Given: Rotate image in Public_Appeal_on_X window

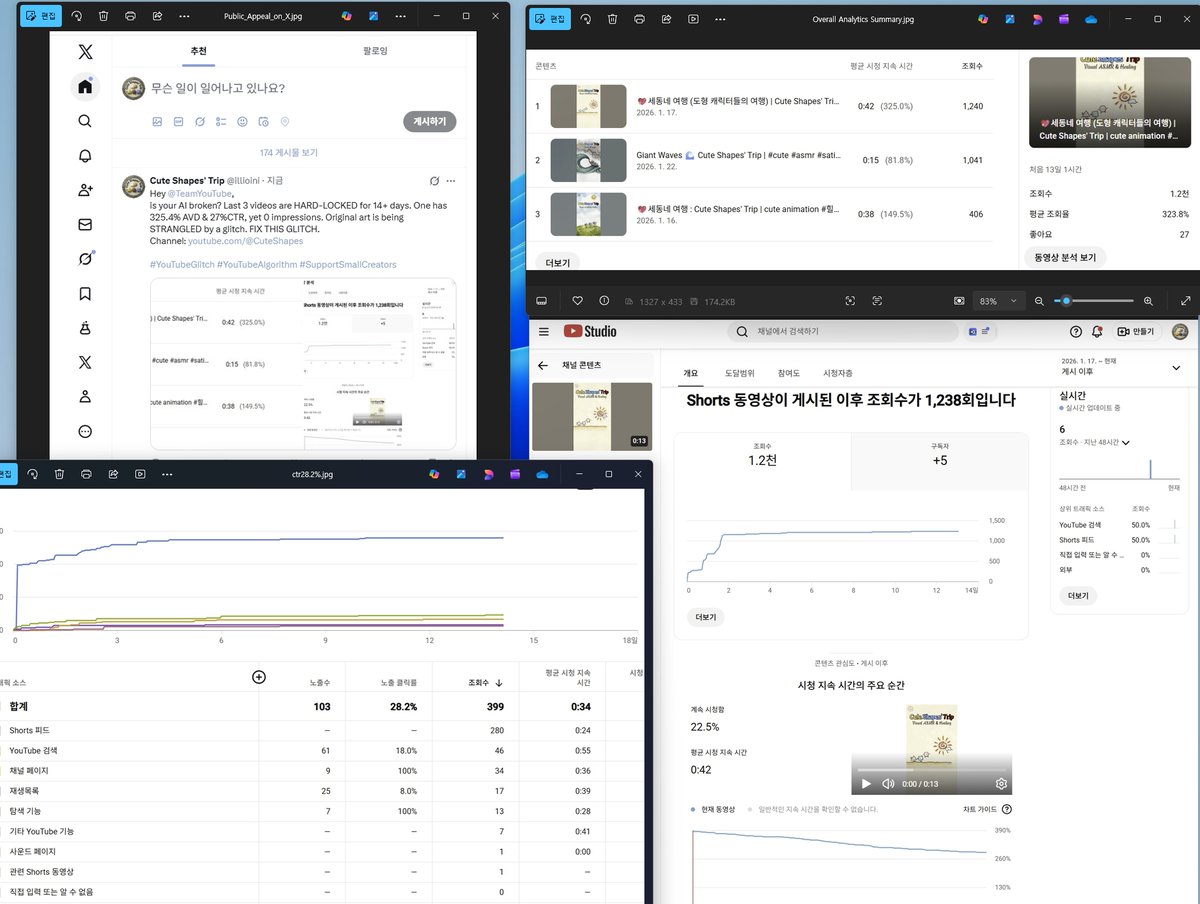Looking at the screenshot, I should (77, 17).
